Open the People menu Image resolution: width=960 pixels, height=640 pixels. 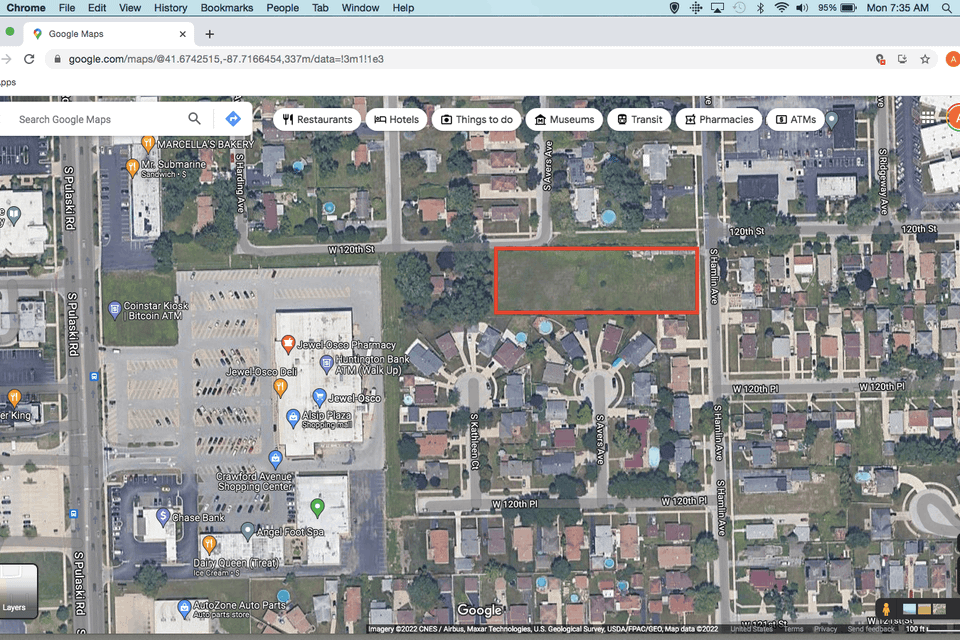pyautogui.click(x=282, y=8)
